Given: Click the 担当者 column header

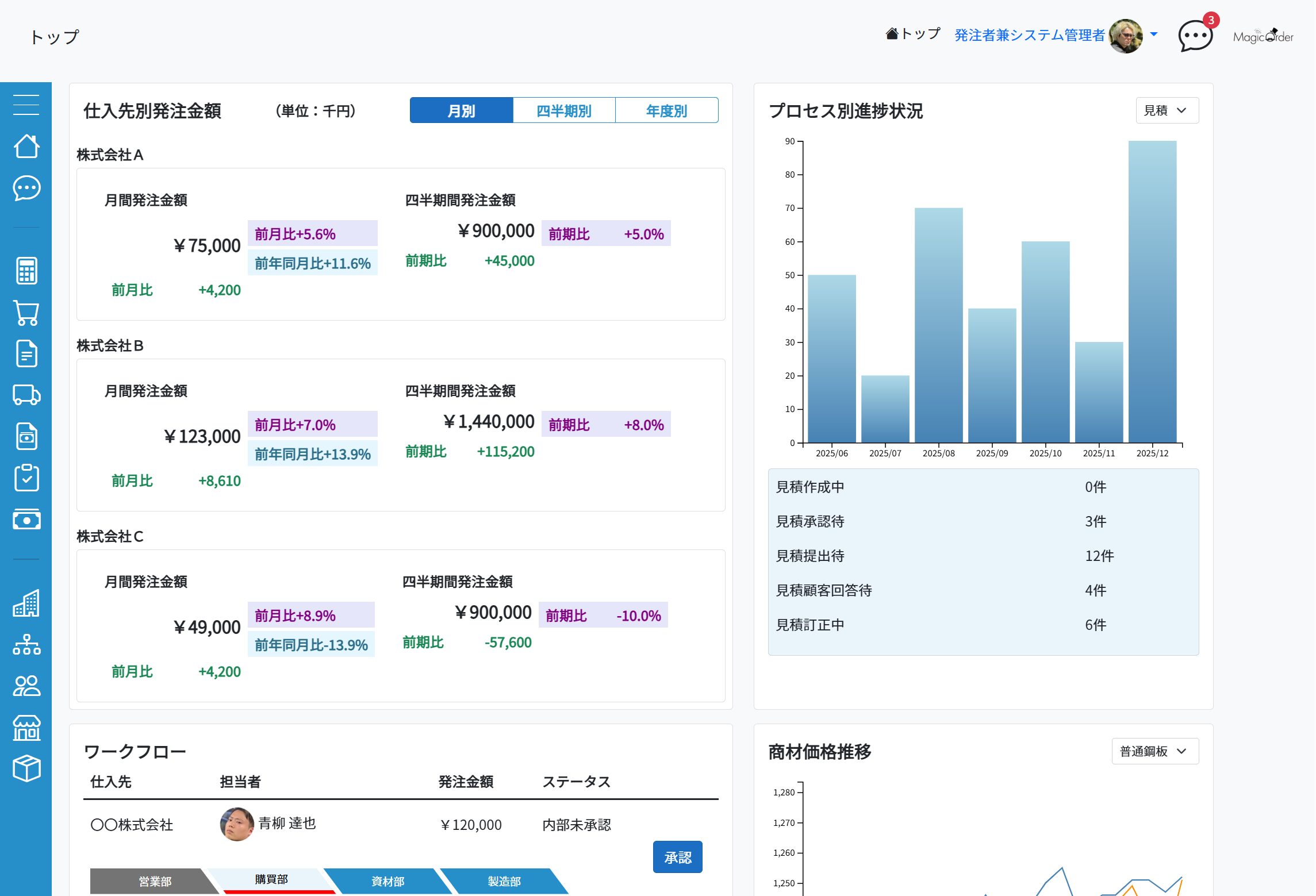Looking at the screenshot, I should point(240,781).
